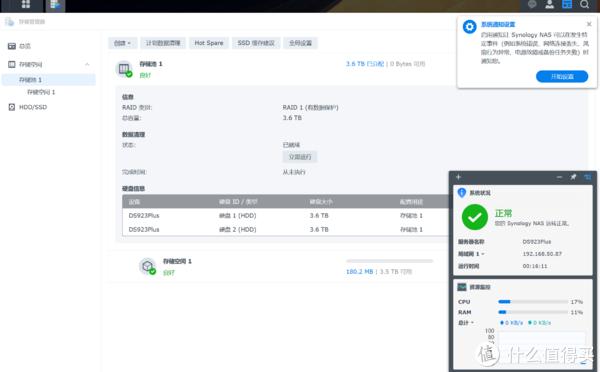Click the '00:16:11' uptime value
The height and width of the screenshot is (372, 600).
click(535, 266)
